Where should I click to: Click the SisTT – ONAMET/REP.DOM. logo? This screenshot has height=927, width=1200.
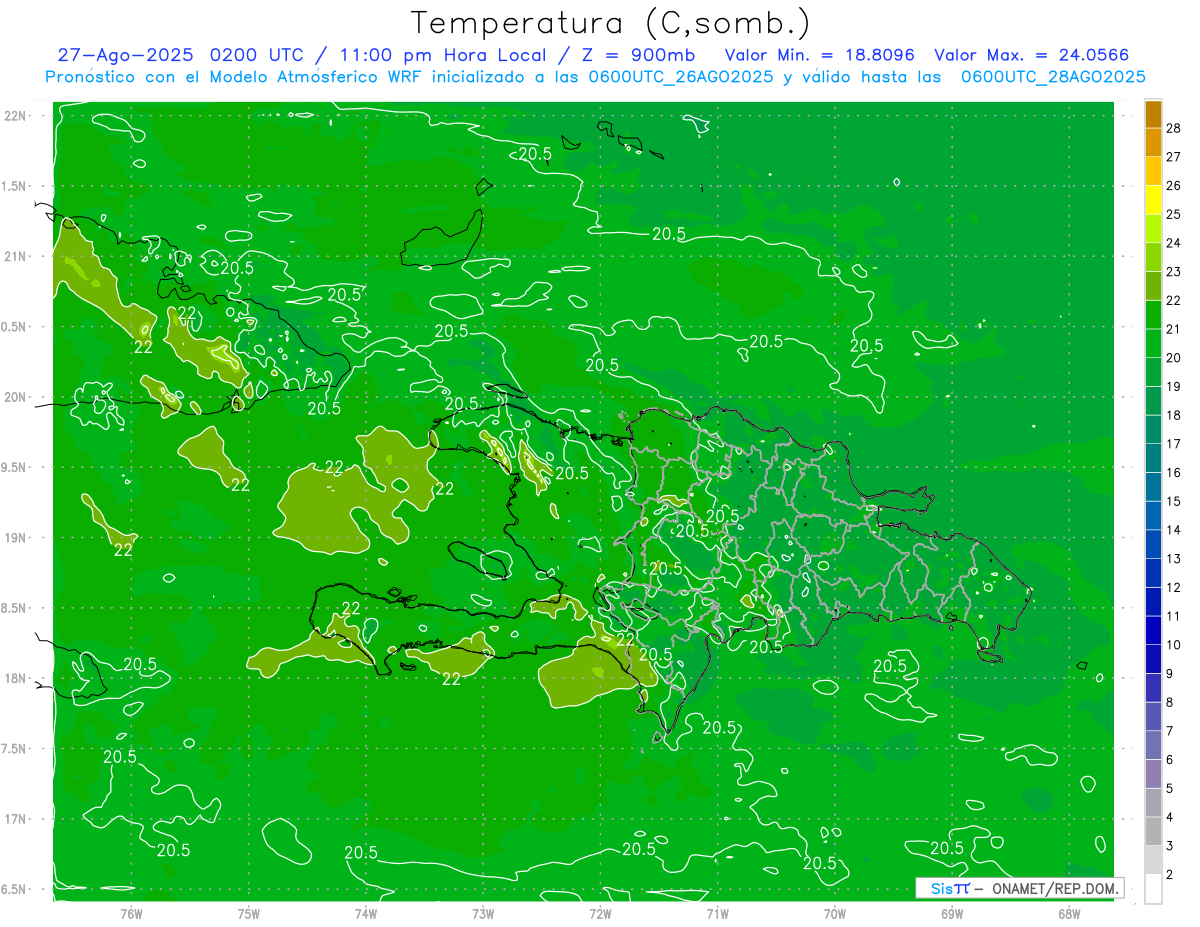pos(1019,888)
